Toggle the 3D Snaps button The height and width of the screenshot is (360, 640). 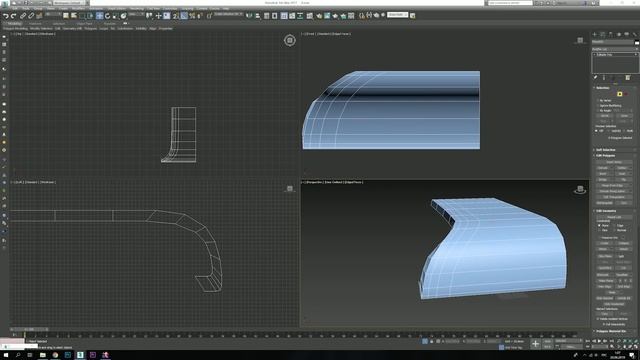(x=175, y=16)
